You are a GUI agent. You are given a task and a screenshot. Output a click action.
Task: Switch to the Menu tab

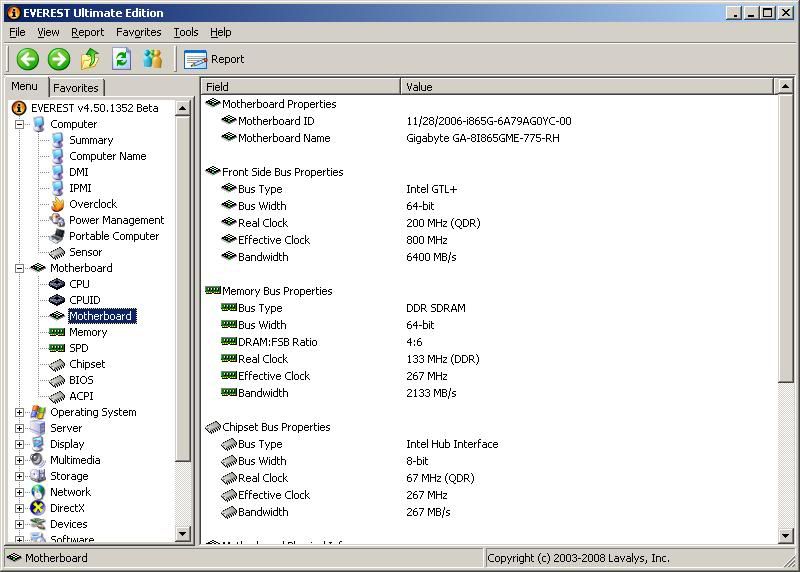pos(24,86)
